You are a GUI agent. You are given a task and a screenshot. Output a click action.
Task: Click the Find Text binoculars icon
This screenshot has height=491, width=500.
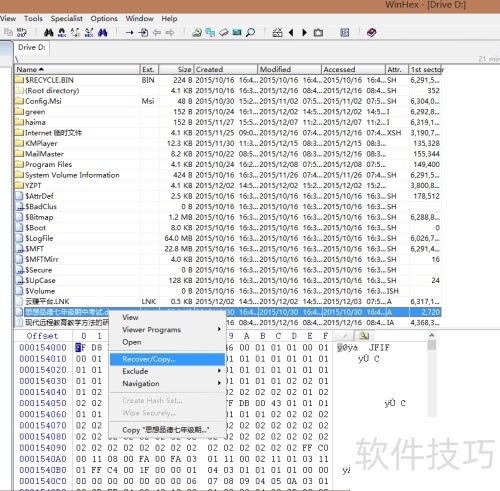click(x=49, y=32)
